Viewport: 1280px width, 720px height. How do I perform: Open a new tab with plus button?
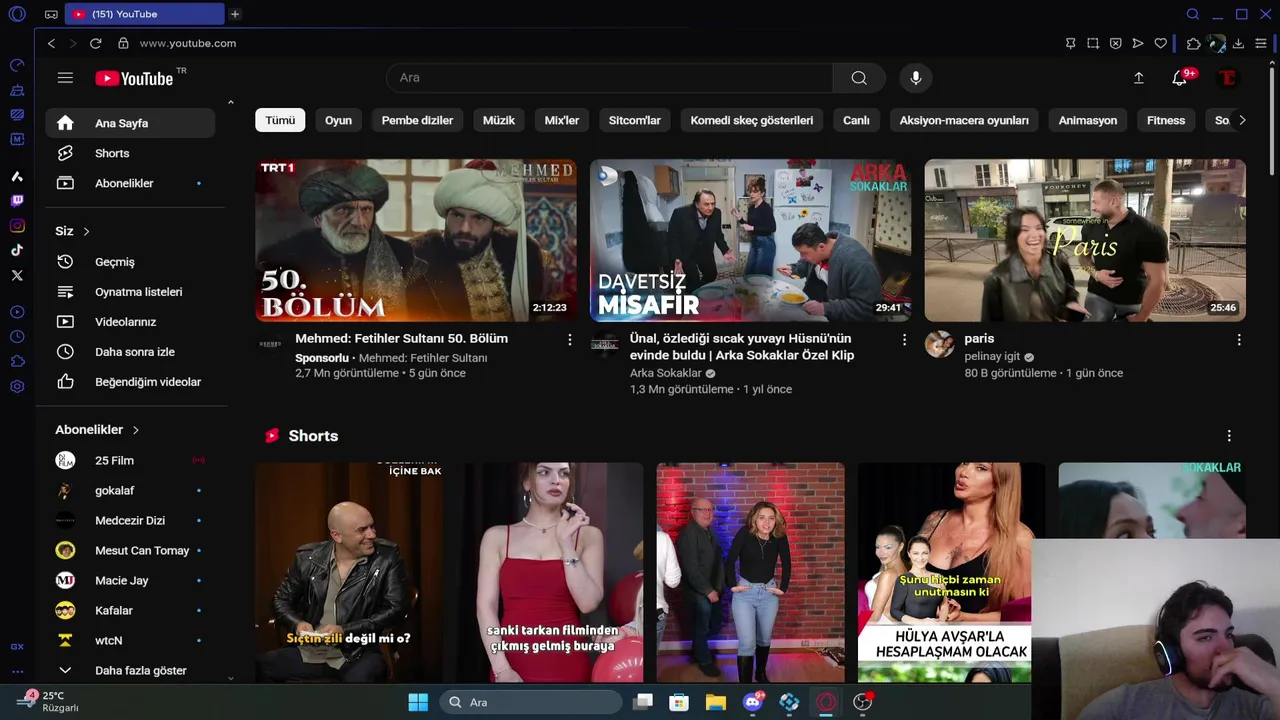point(235,14)
